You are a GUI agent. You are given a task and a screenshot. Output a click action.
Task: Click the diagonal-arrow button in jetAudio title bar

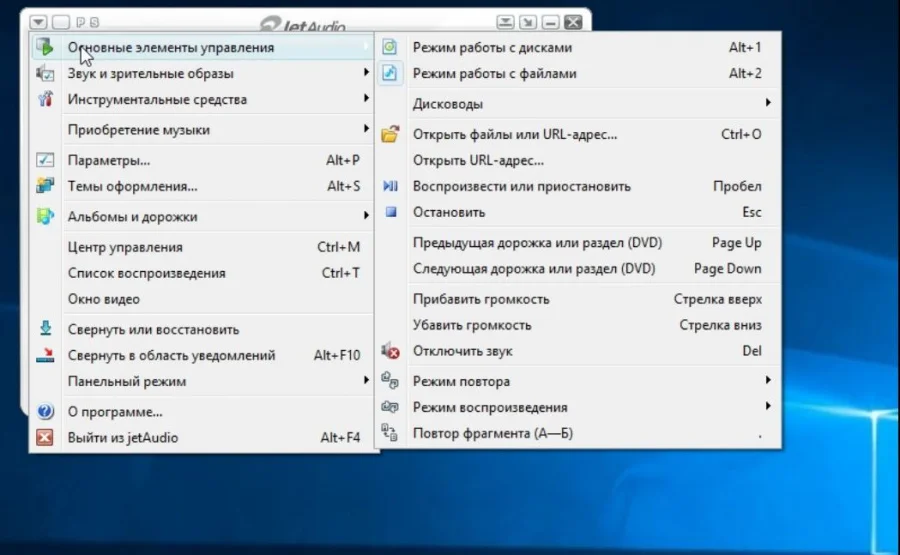pyautogui.click(x=527, y=22)
